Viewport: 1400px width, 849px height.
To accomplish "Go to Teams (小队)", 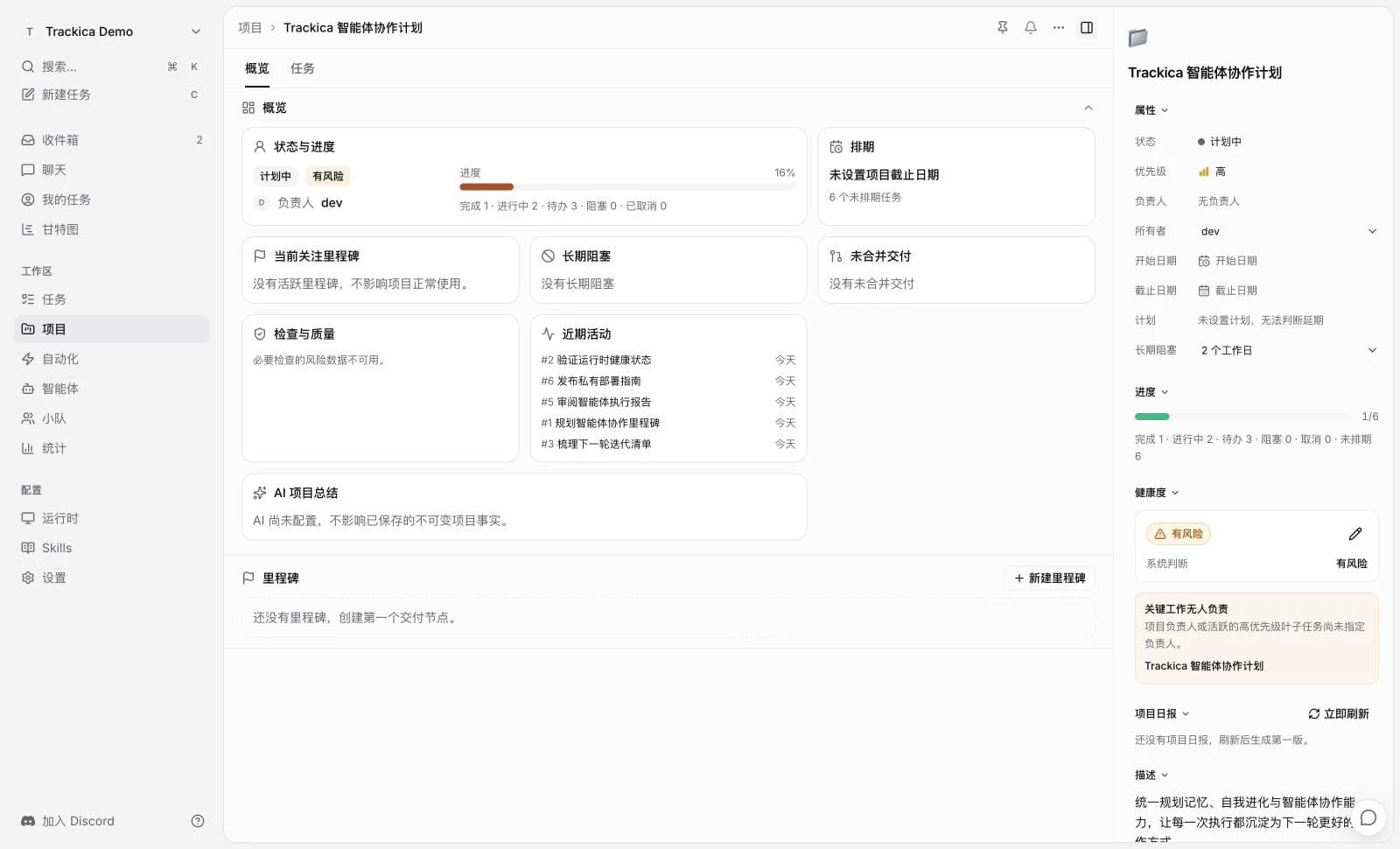I will click(111, 418).
